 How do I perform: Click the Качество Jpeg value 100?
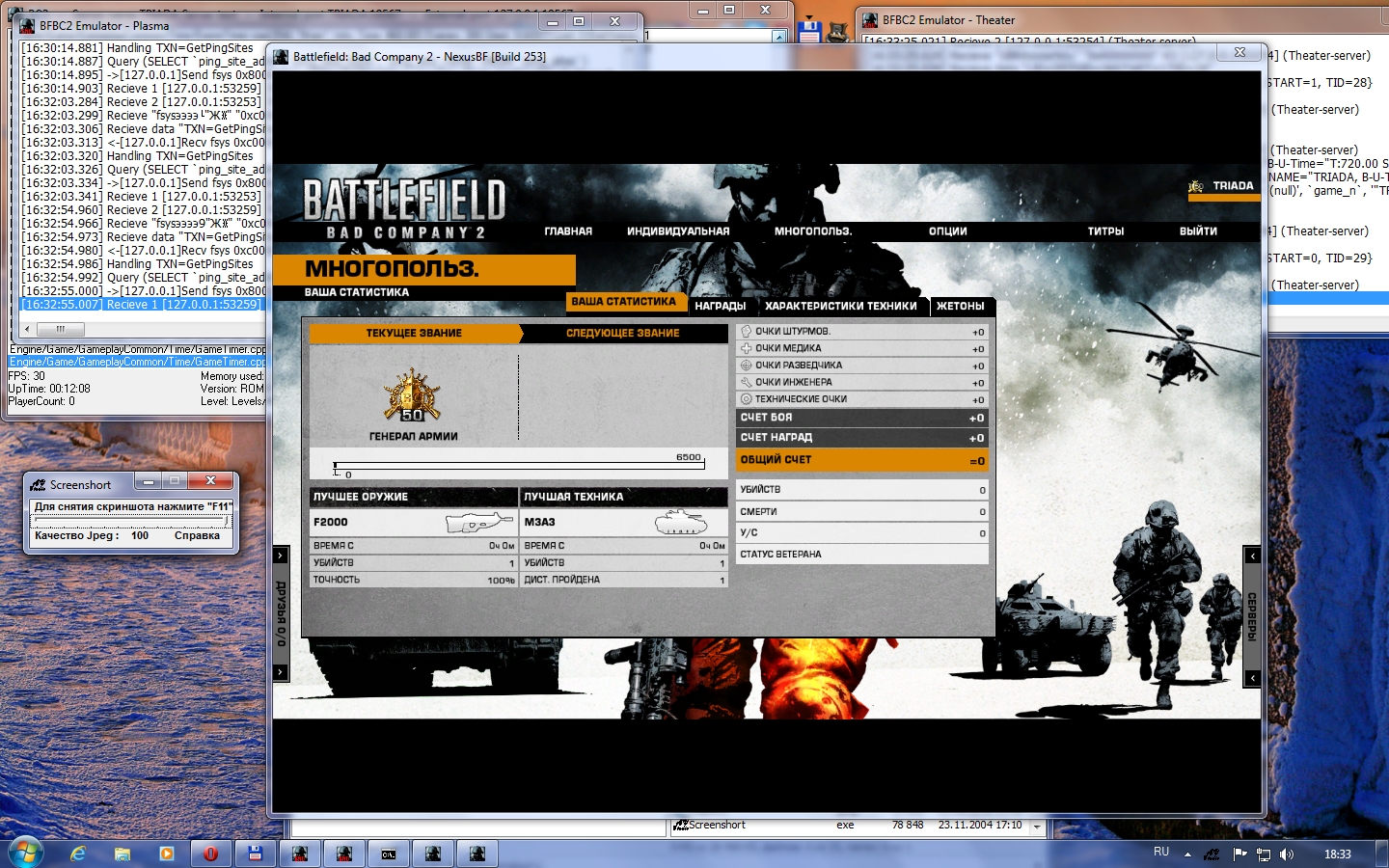pos(140,536)
